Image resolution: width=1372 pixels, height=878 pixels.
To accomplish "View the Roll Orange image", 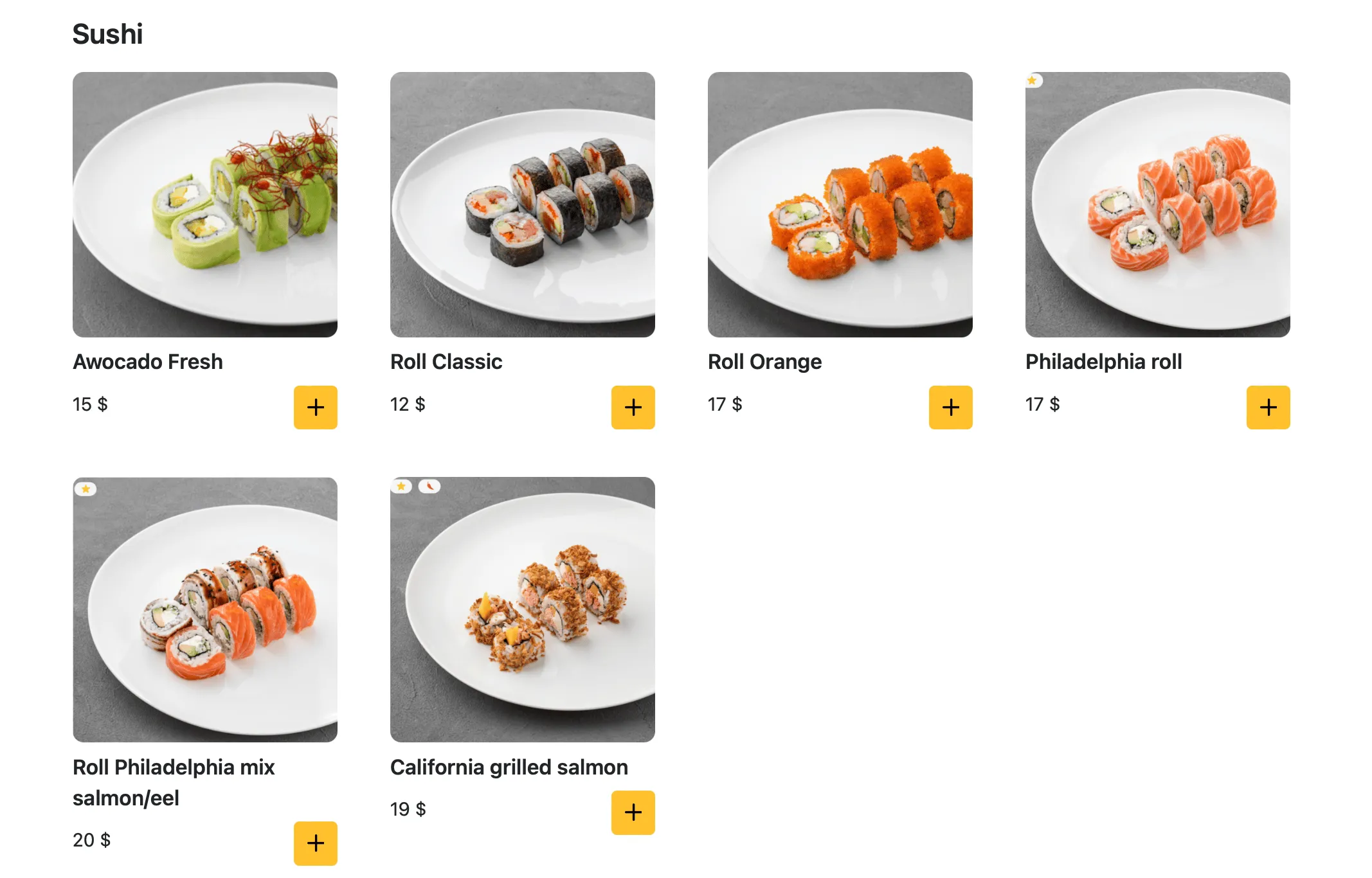I will 840,204.
